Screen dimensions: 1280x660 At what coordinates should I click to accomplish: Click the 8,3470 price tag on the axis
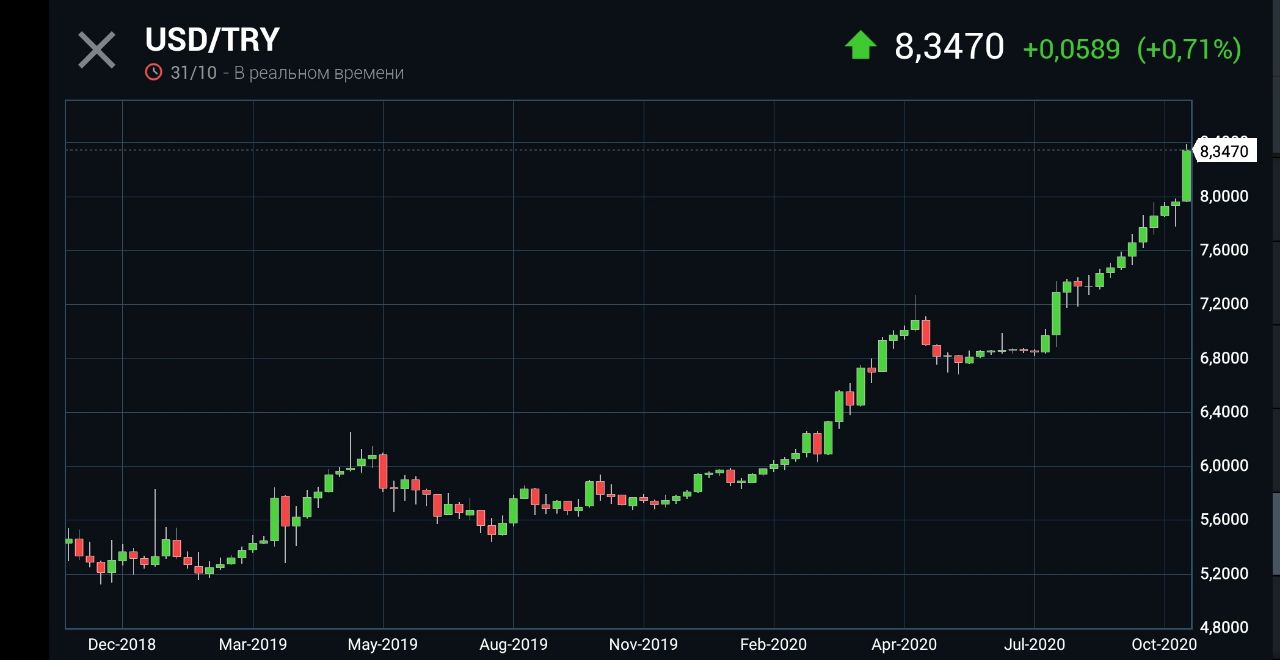pyautogui.click(x=1223, y=151)
